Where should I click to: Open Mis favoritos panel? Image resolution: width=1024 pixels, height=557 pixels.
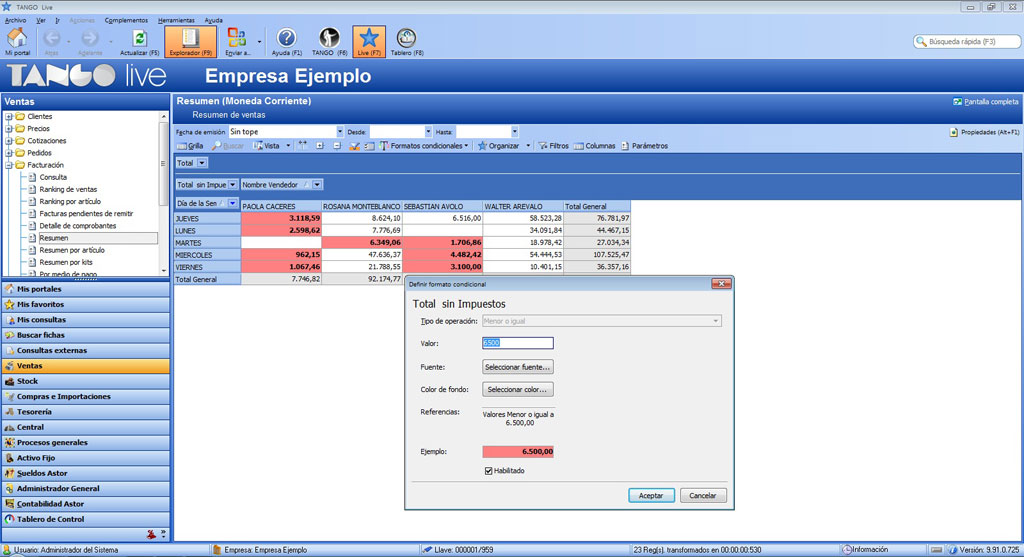coord(86,304)
